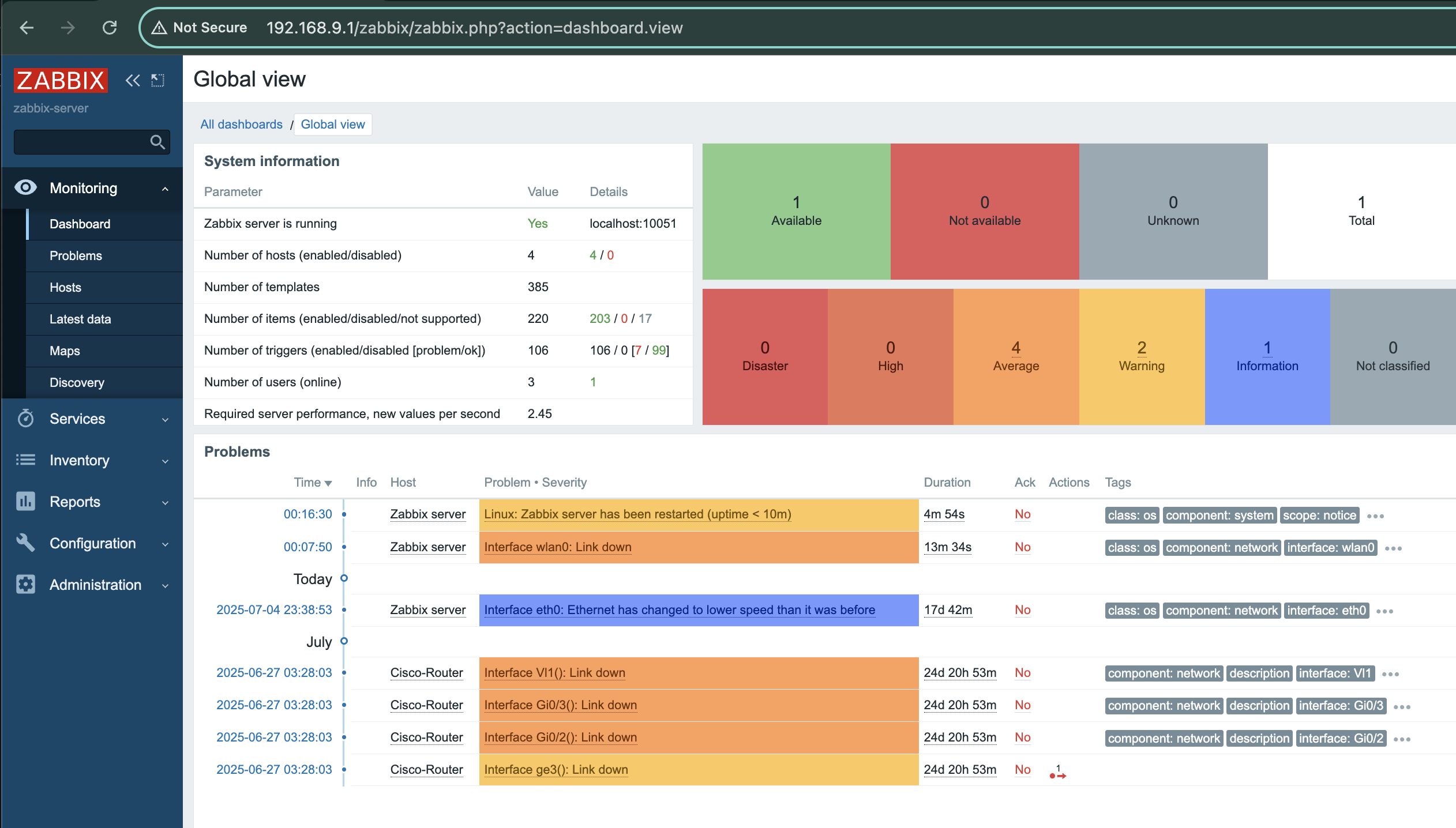Click the ZABBIX logo
Screen dimensions: 1456x828
tap(61, 80)
